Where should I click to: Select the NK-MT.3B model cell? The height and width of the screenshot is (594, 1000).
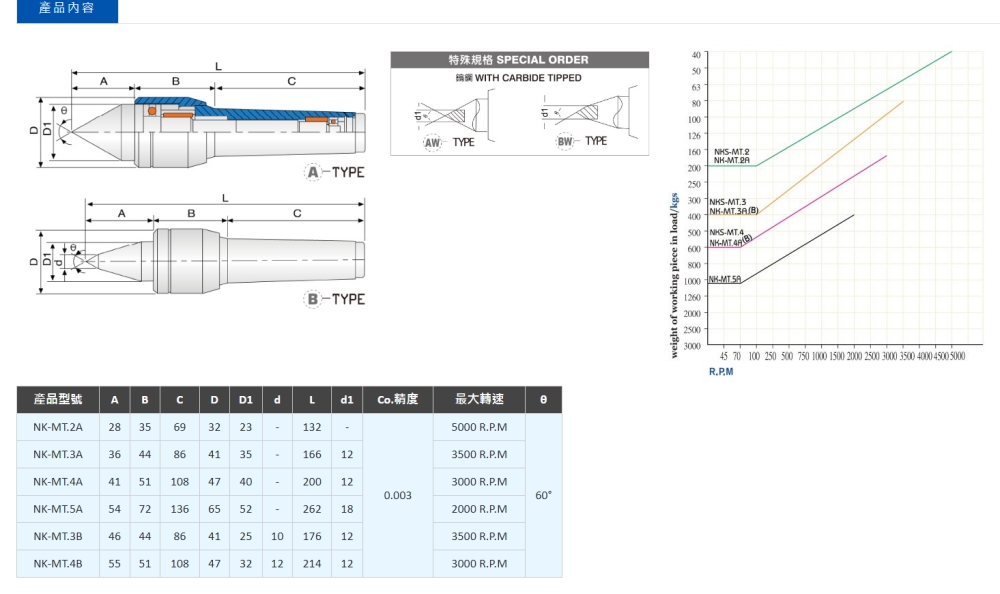point(58,536)
